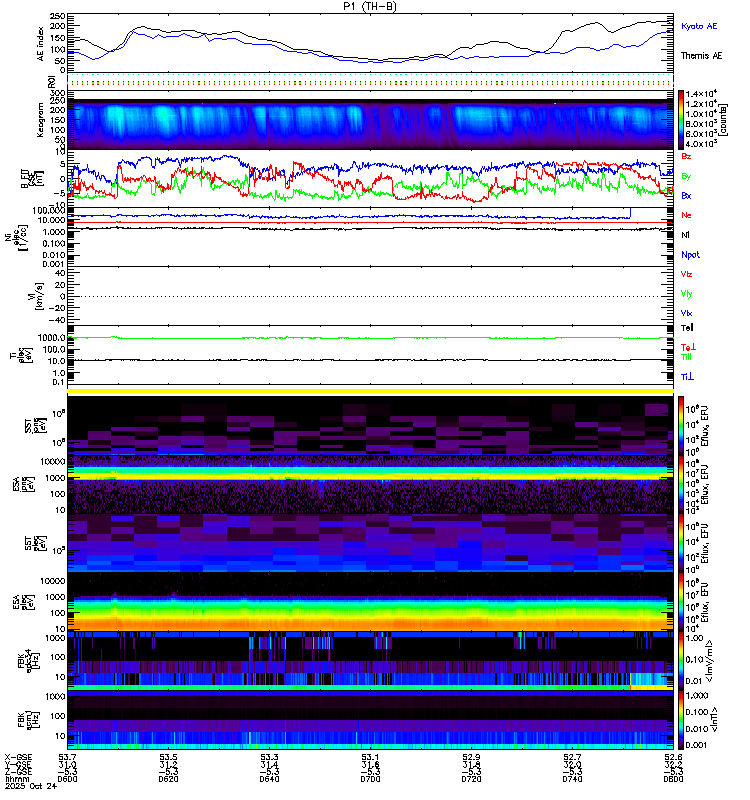Click the red Ne density legend label
Image resolution: width=750 pixels, height=800 pixels.
tap(686, 215)
